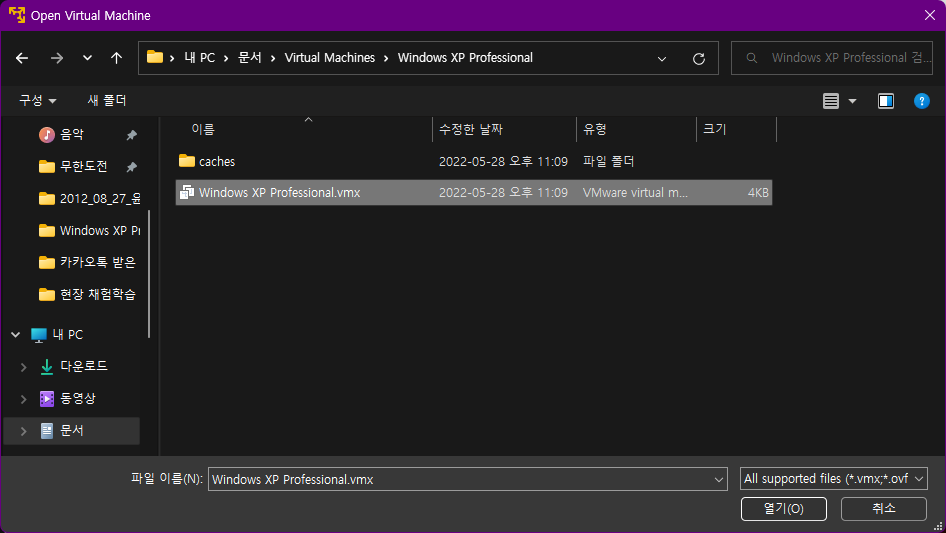The width and height of the screenshot is (946, 533).
Task: Open All supported files type filter
Action: point(834,479)
